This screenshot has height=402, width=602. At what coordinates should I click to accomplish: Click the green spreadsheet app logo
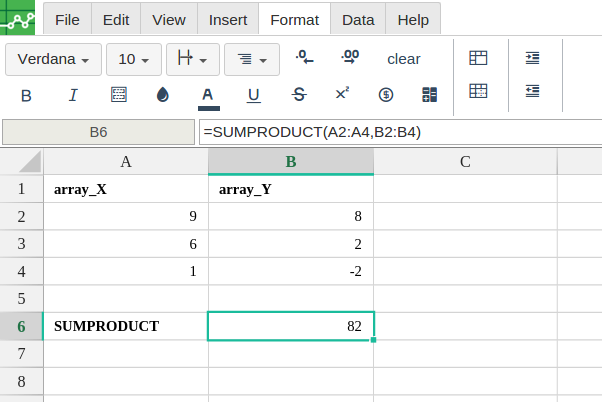[17, 17]
